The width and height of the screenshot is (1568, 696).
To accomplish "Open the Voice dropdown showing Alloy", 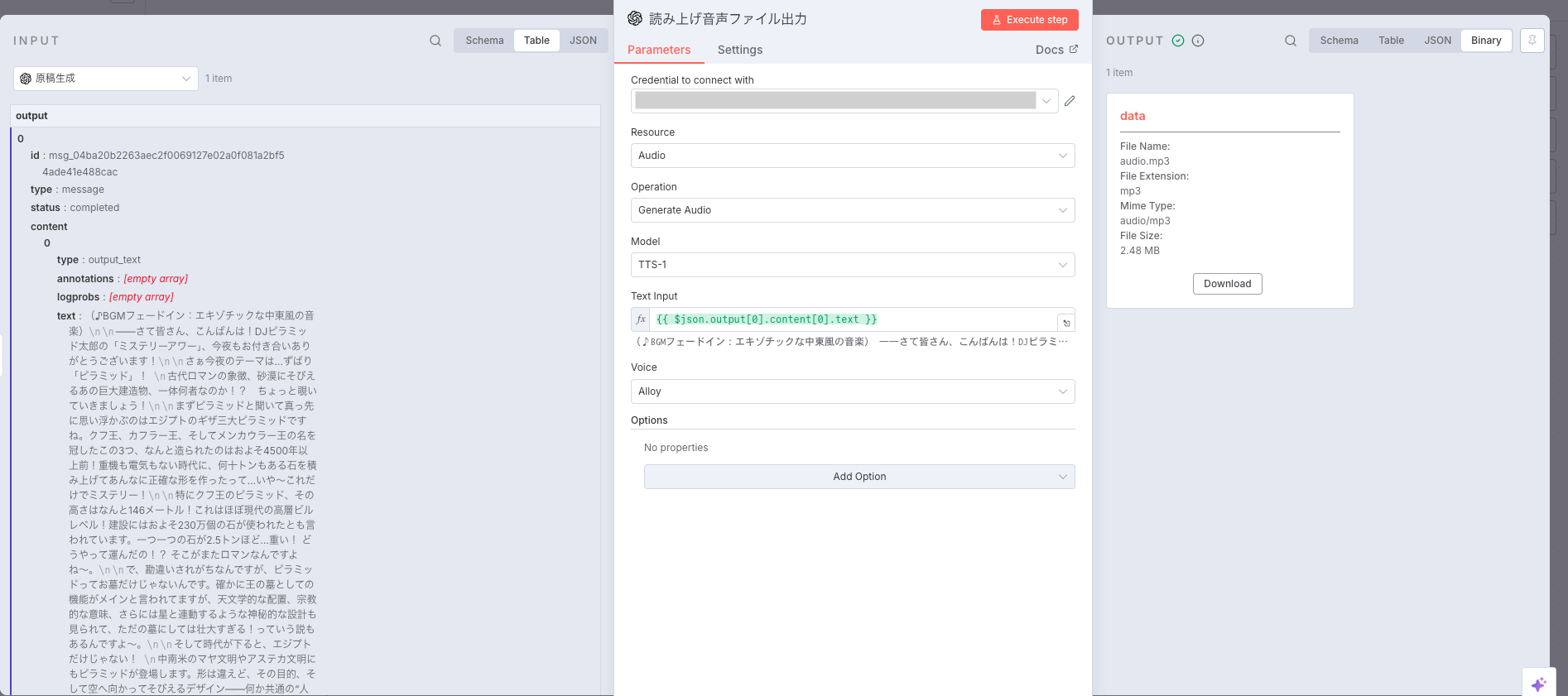I will 853,391.
